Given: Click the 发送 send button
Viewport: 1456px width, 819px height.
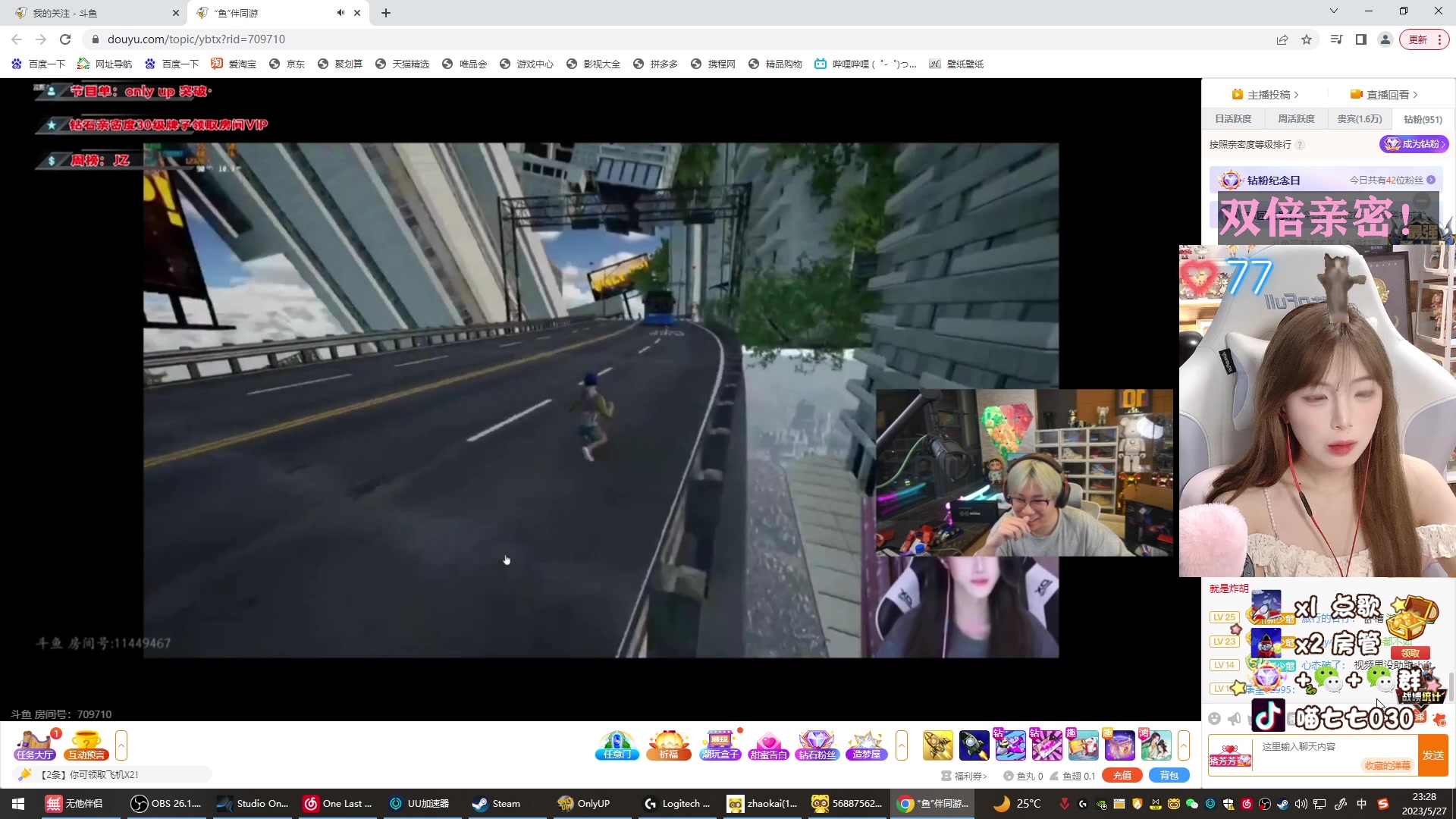Looking at the screenshot, I should point(1433,755).
